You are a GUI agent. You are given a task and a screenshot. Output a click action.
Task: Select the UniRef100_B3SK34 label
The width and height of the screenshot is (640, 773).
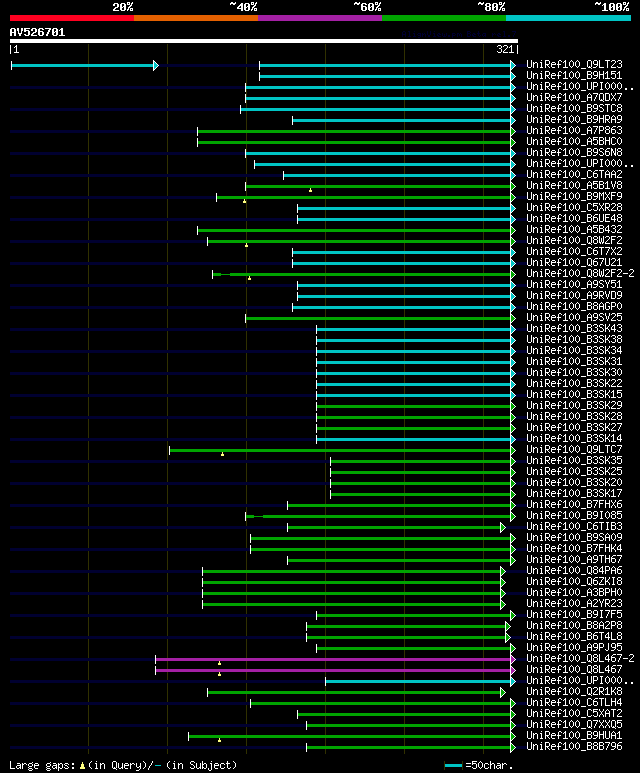click(574, 350)
